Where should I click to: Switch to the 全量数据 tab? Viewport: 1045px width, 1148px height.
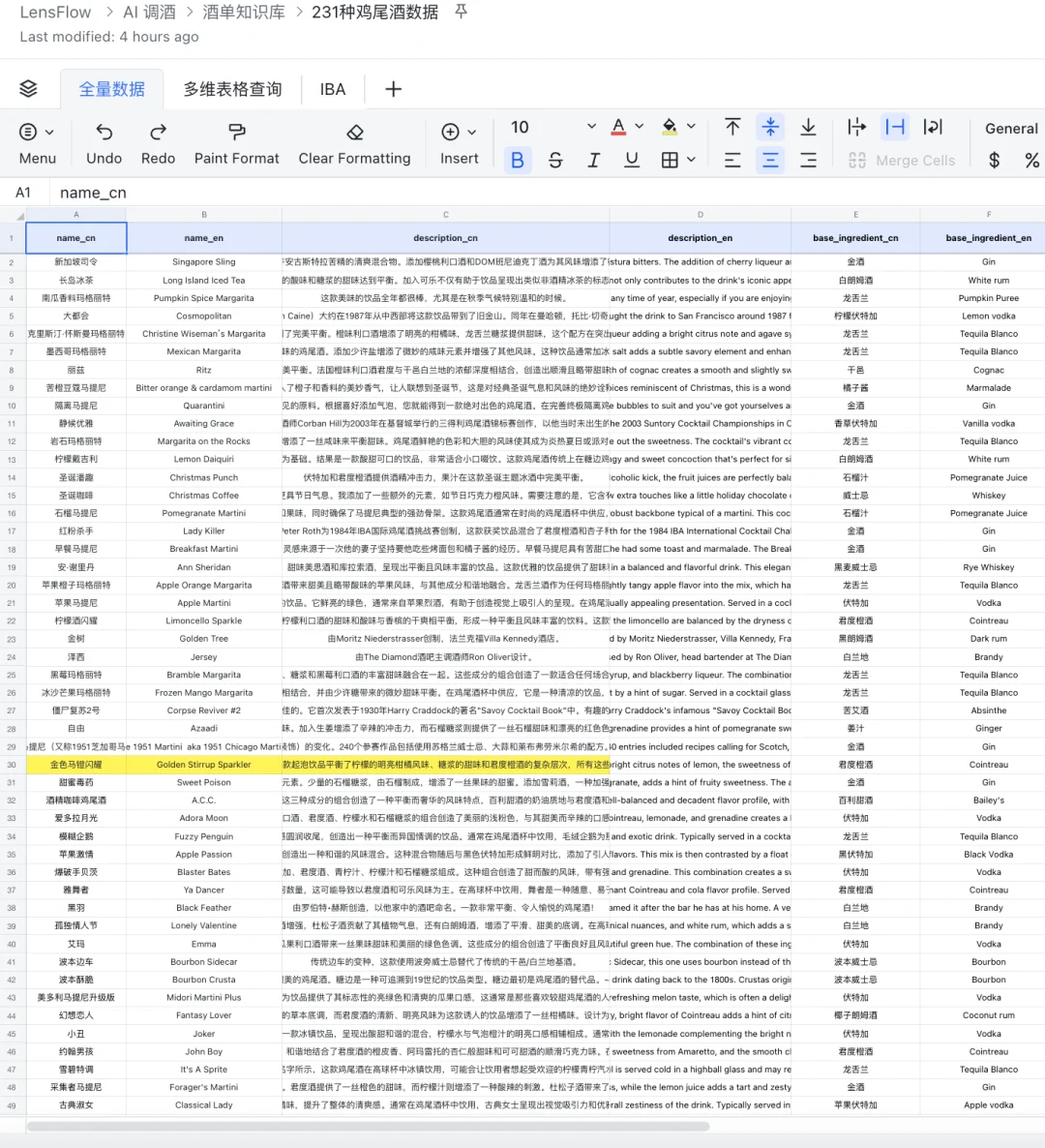112,89
